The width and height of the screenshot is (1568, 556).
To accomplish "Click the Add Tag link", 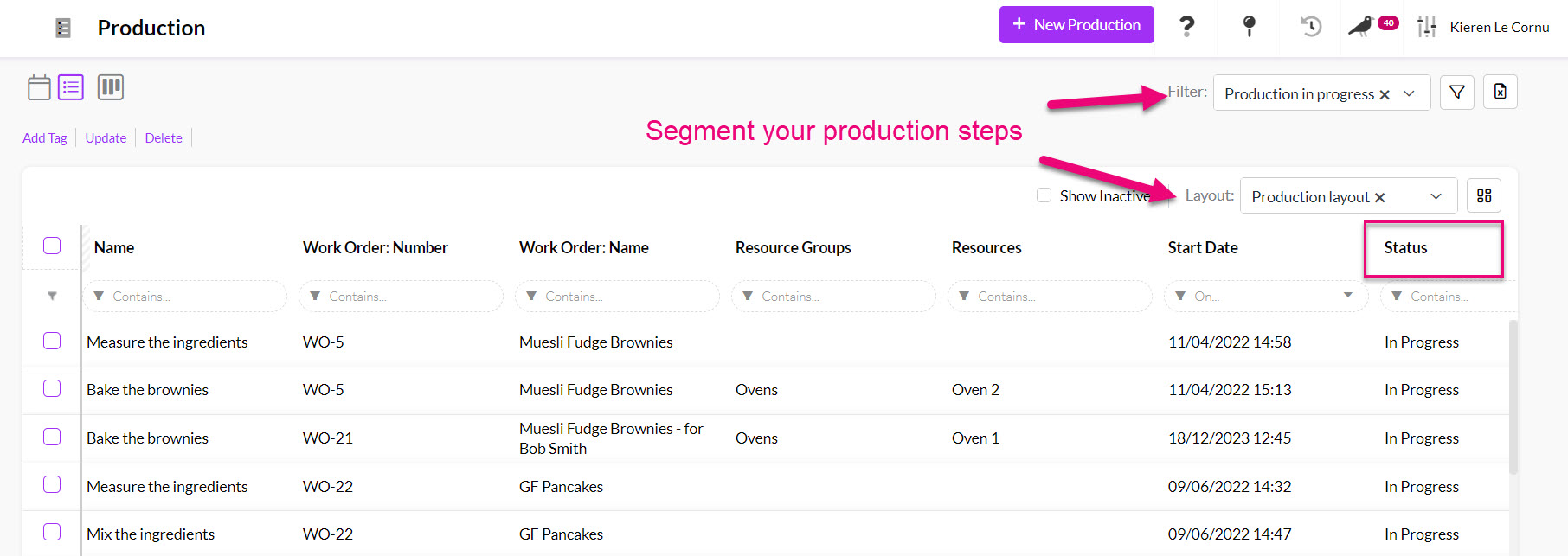I will 45,138.
